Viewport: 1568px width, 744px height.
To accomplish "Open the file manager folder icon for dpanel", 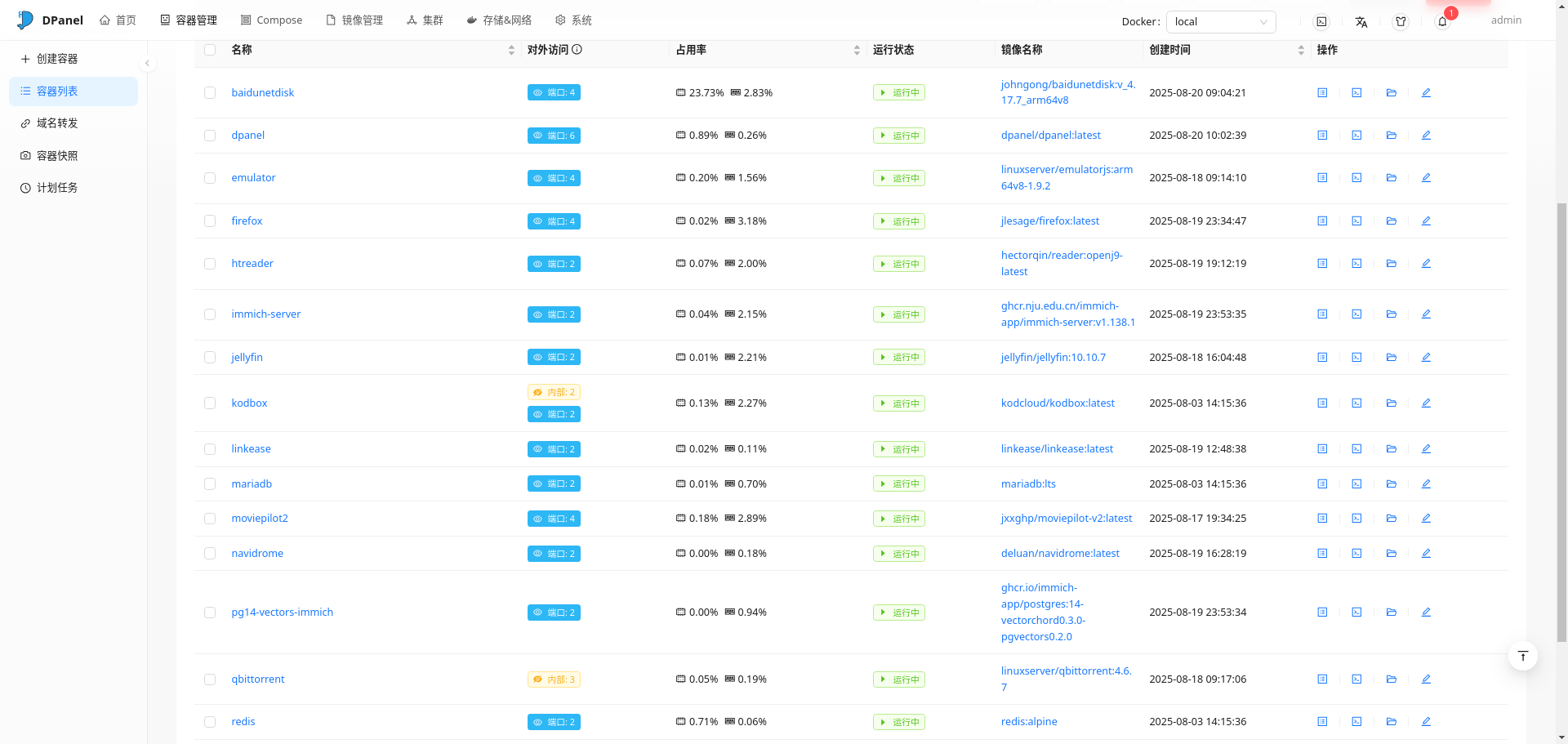I will click(x=1392, y=136).
